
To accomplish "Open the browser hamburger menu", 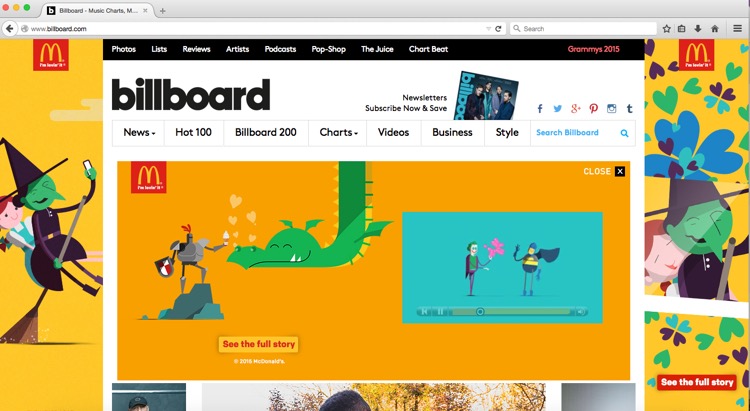I will (738, 29).
